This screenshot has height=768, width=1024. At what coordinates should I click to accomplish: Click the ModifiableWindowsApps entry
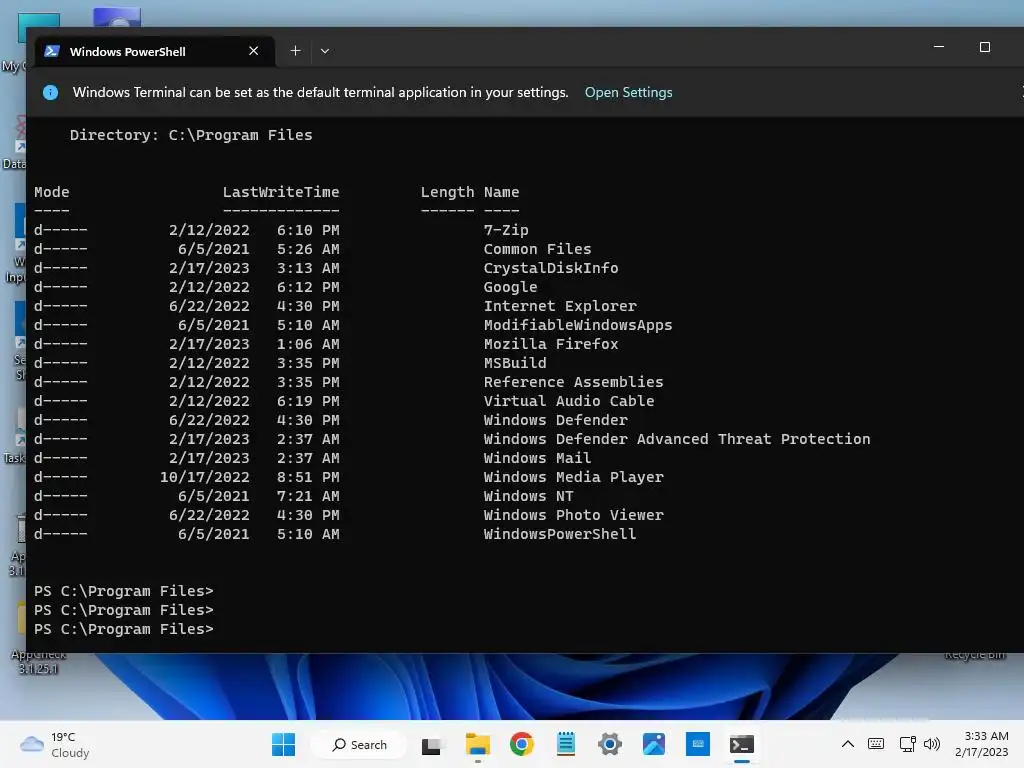click(578, 325)
